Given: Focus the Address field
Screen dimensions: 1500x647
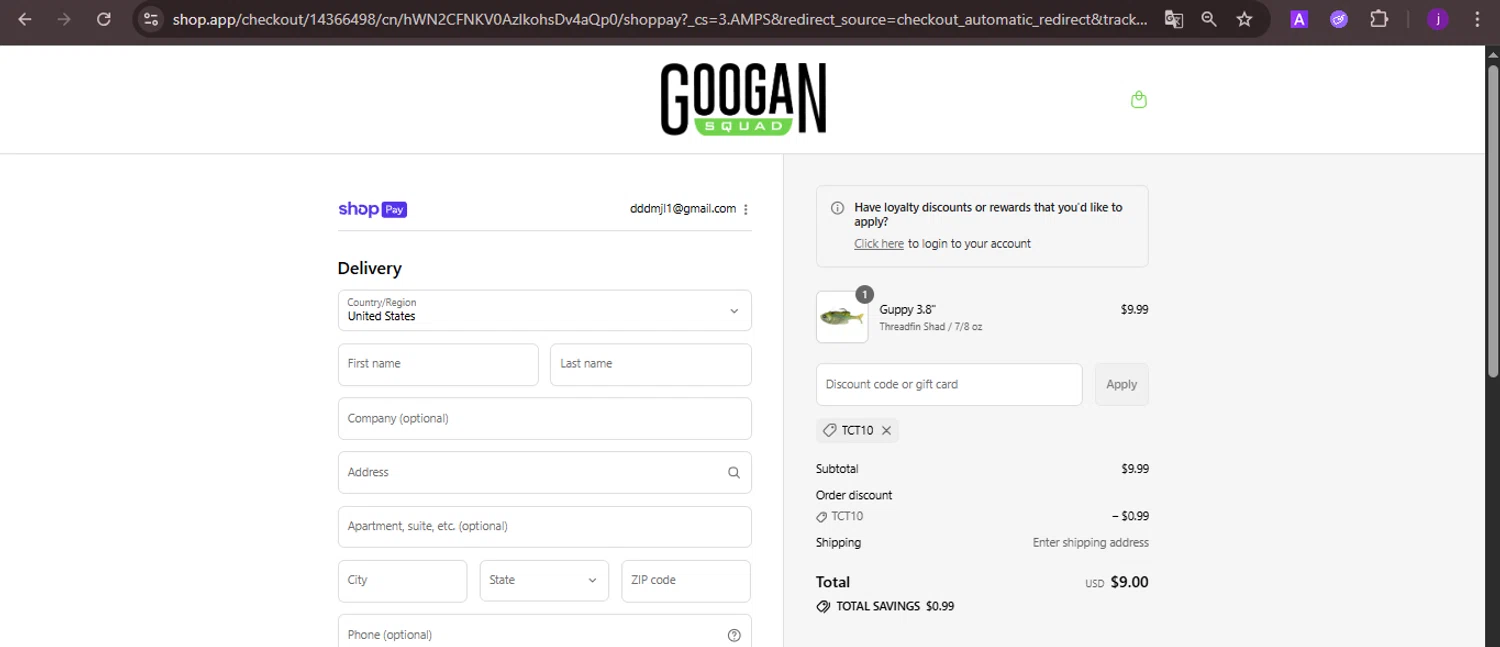Looking at the screenshot, I should [545, 472].
